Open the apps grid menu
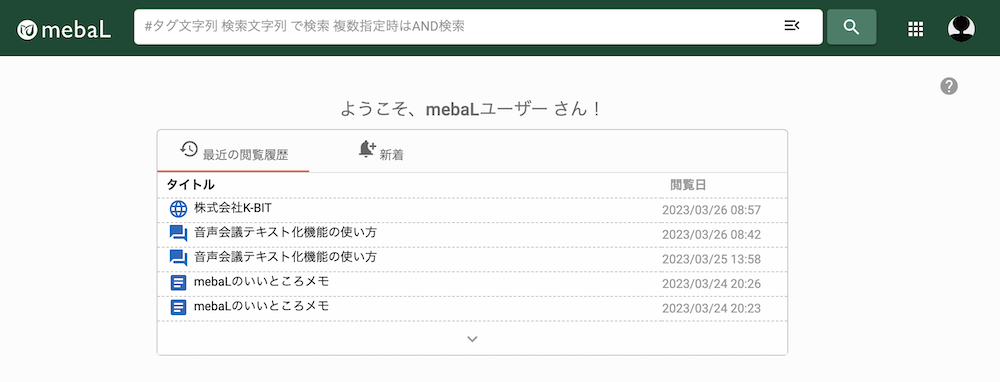The image size is (1000, 382). tap(916, 29)
